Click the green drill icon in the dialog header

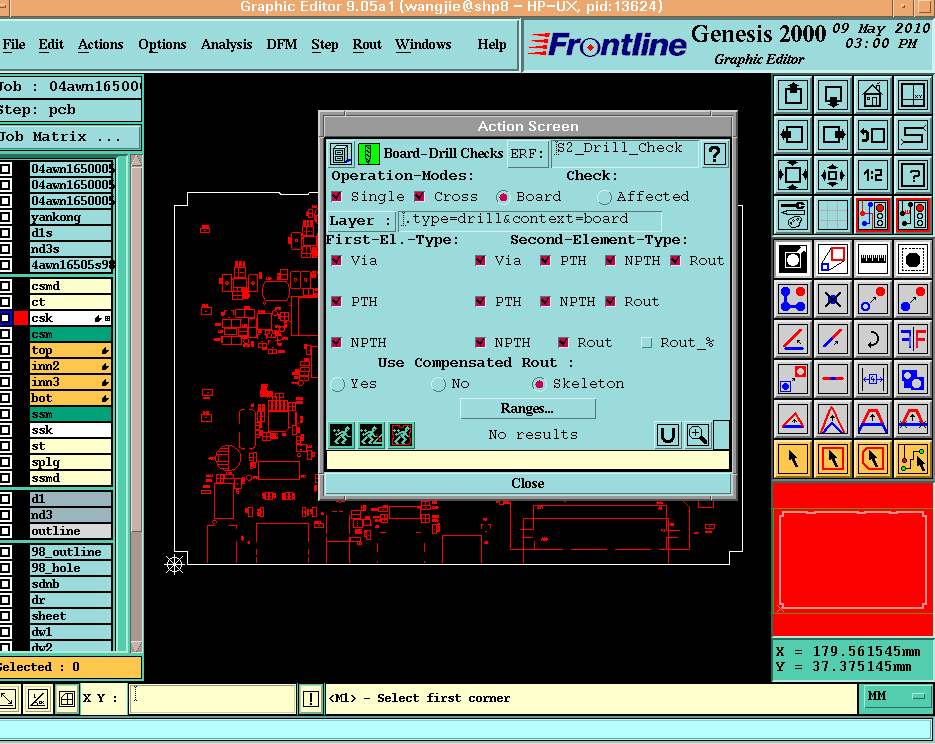click(367, 152)
